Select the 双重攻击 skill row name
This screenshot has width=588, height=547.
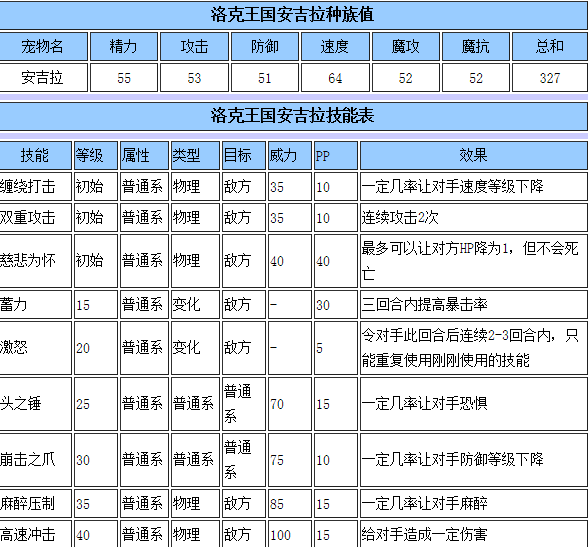click(35, 217)
